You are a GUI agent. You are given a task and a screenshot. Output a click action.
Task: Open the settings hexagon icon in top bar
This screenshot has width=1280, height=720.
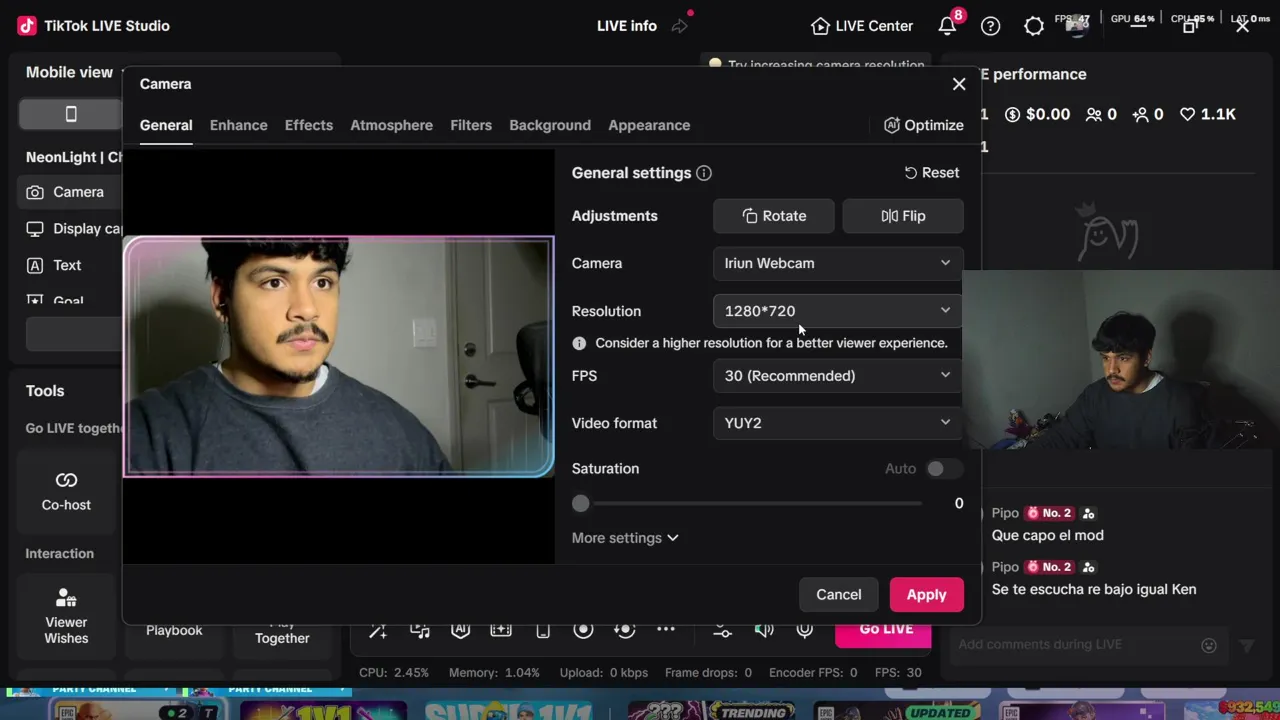coord(1034,26)
